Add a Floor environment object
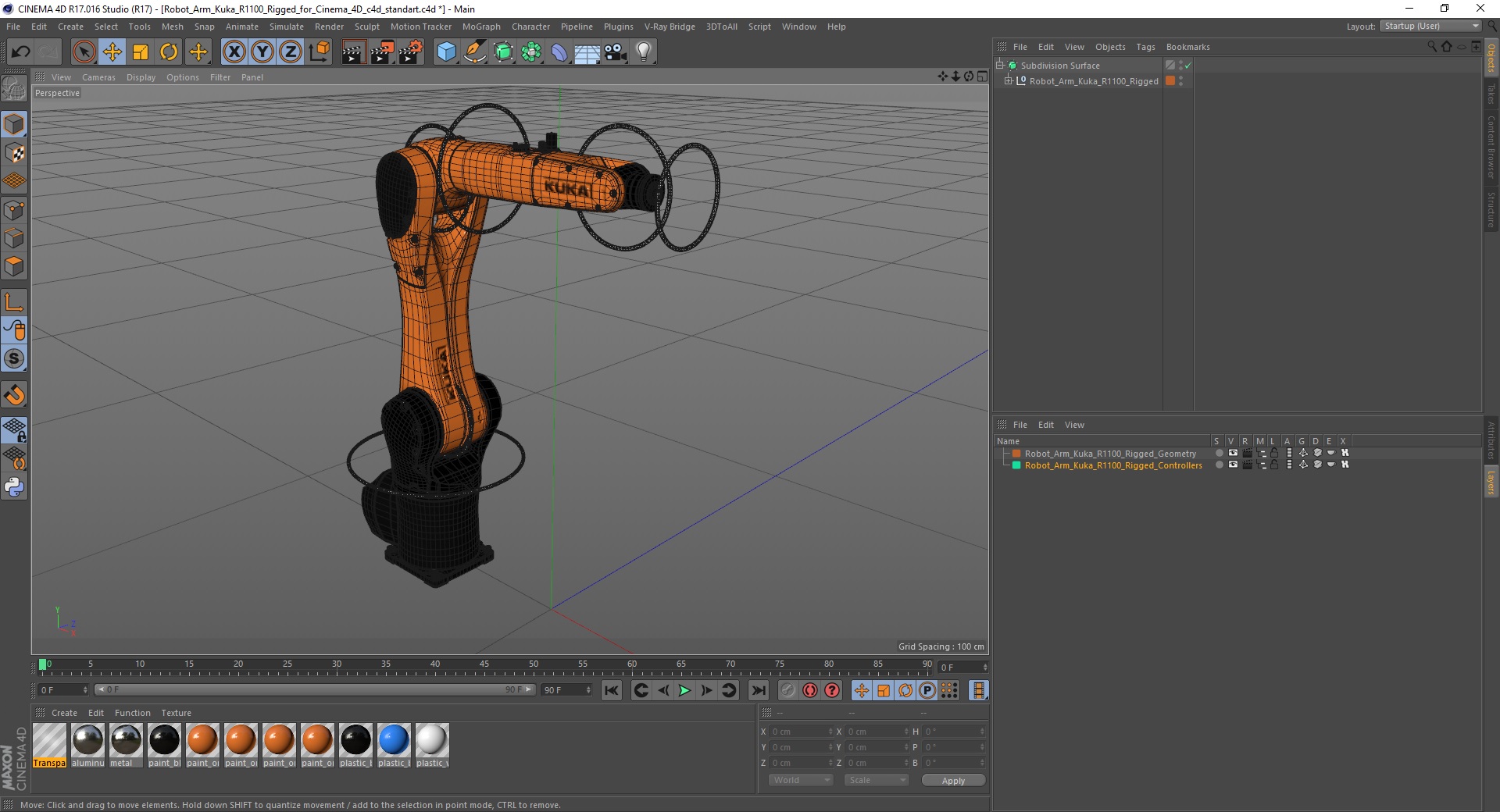This screenshot has width=1500, height=812. [x=587, y=52]
